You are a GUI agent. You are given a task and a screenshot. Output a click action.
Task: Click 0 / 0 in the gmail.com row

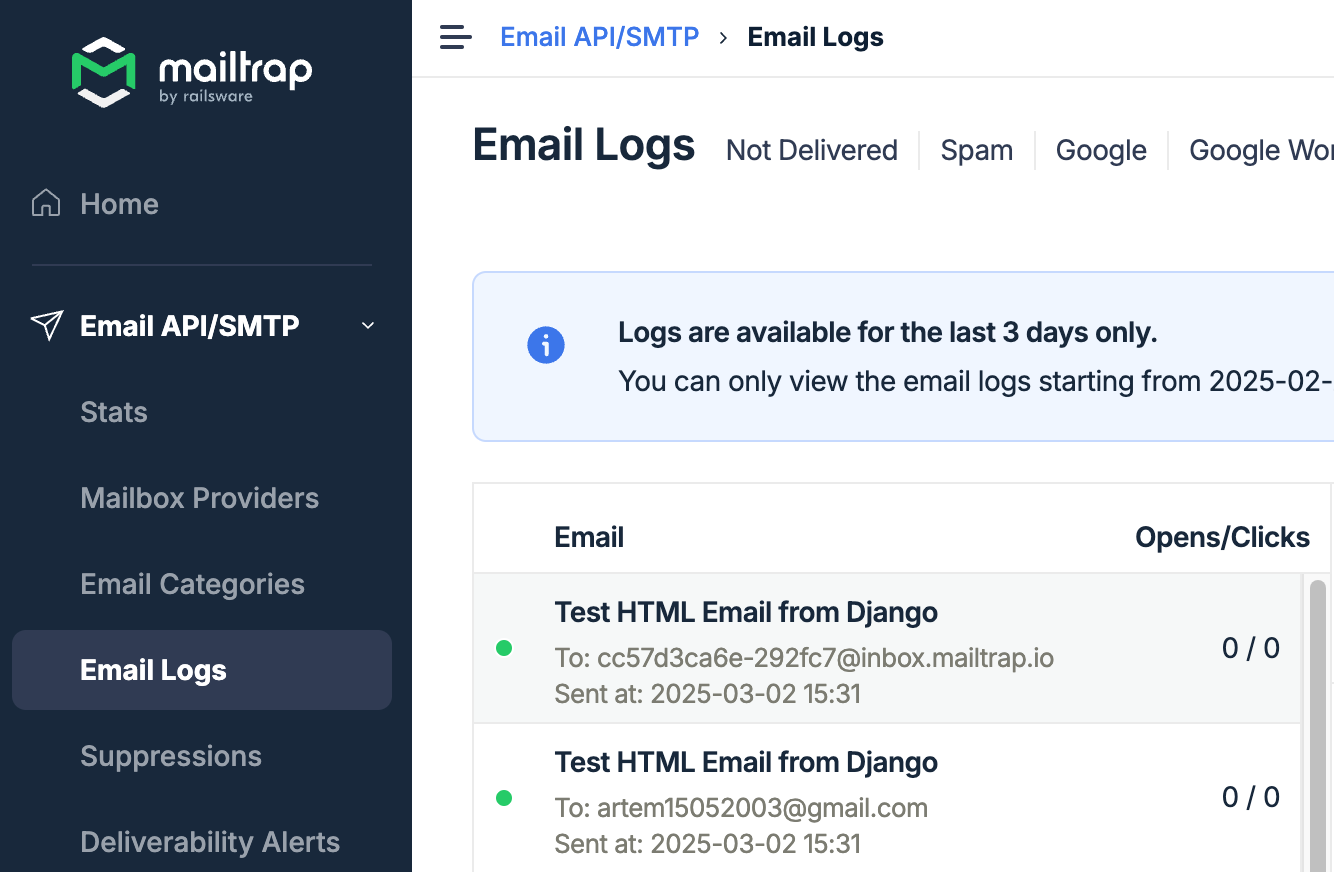point(1251,797)
